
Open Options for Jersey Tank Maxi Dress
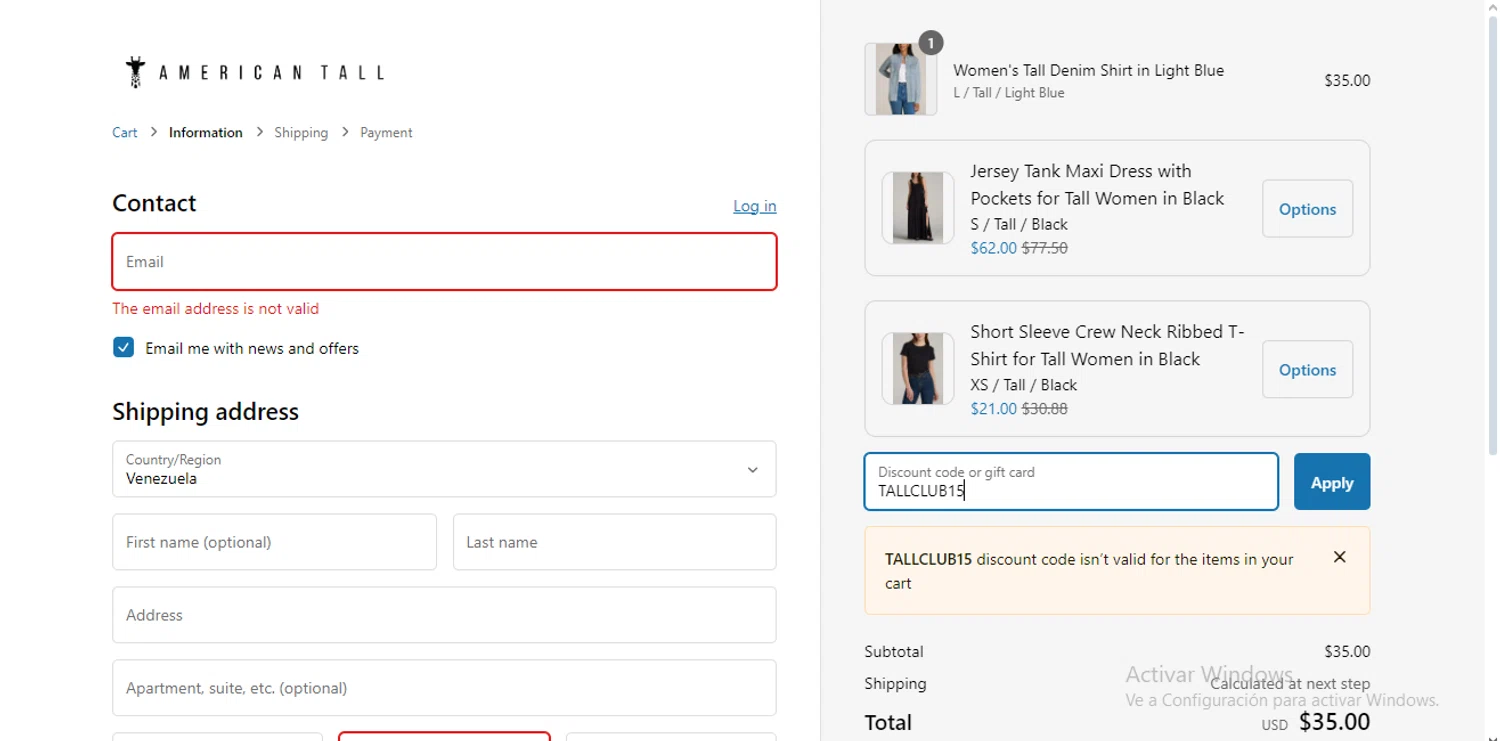[1308, 209]
